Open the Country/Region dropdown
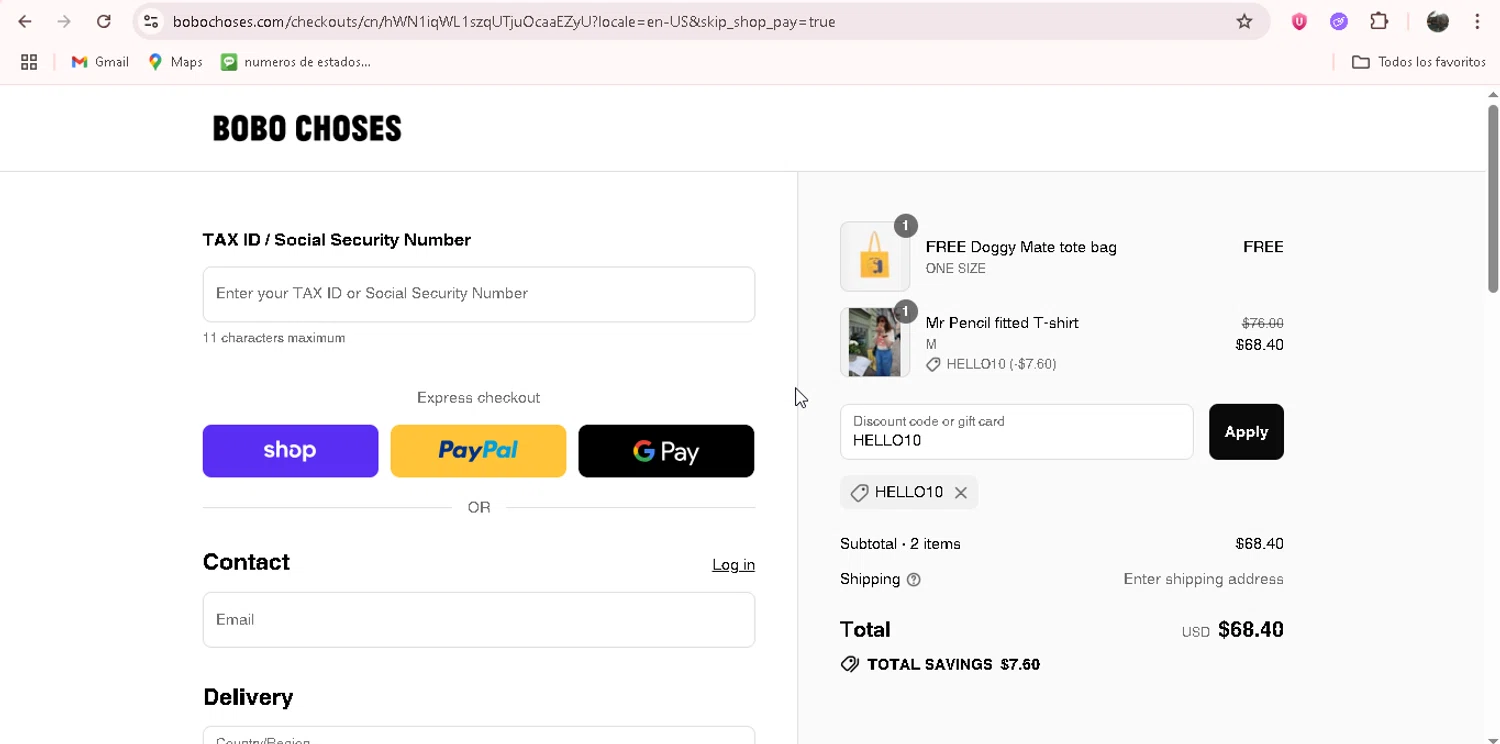1500x744 pixels. pos(479,735)
